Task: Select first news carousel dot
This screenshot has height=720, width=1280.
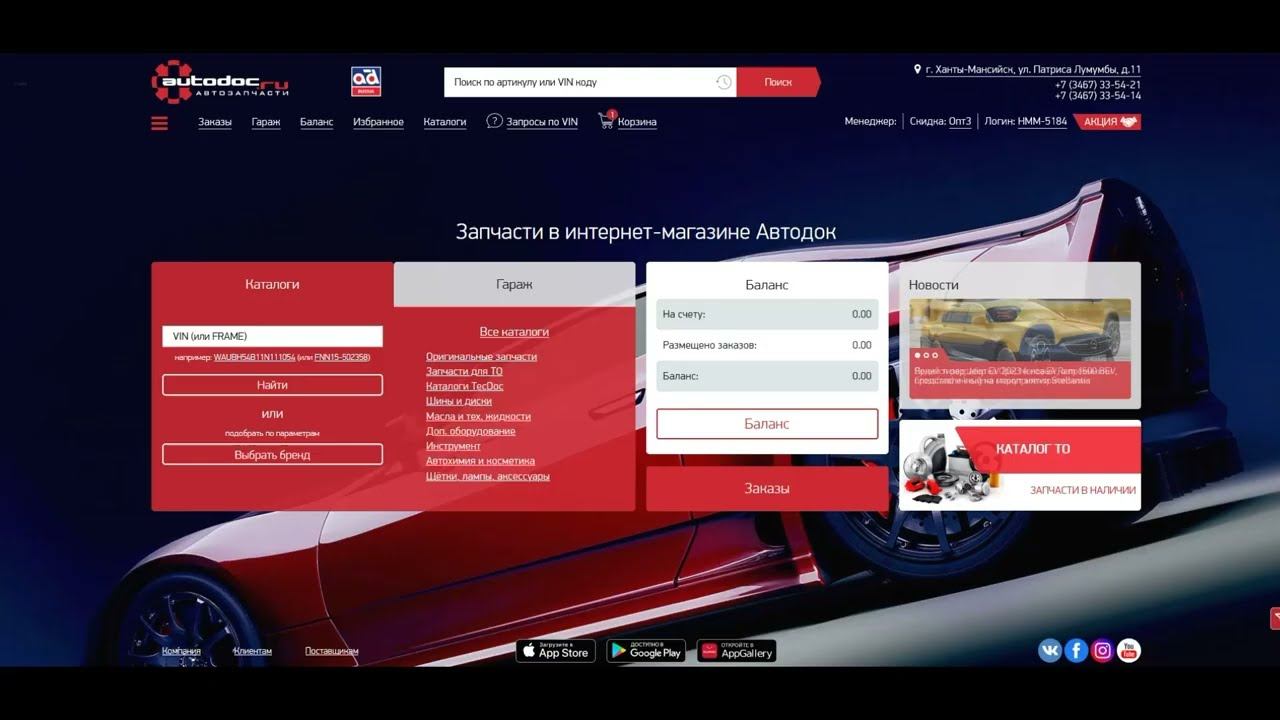Action: click(x=917, y=355)
